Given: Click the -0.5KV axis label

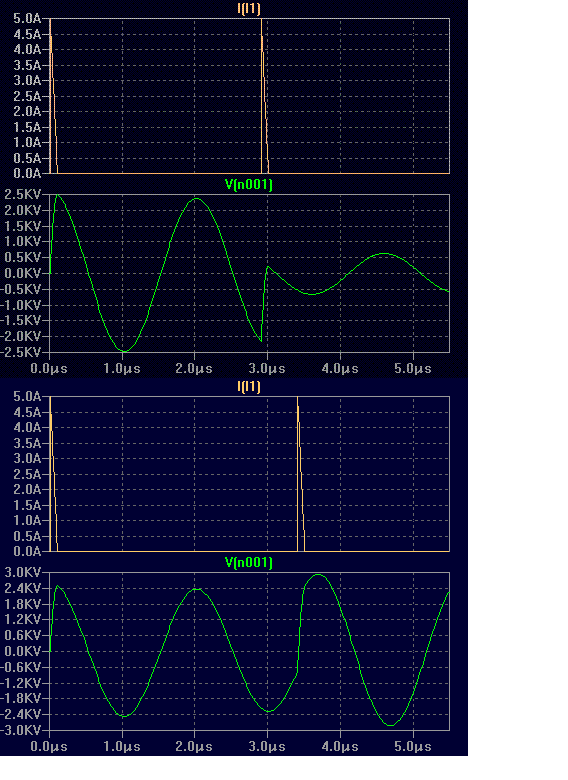Looking at the screenshot, I should coord(20,289).
